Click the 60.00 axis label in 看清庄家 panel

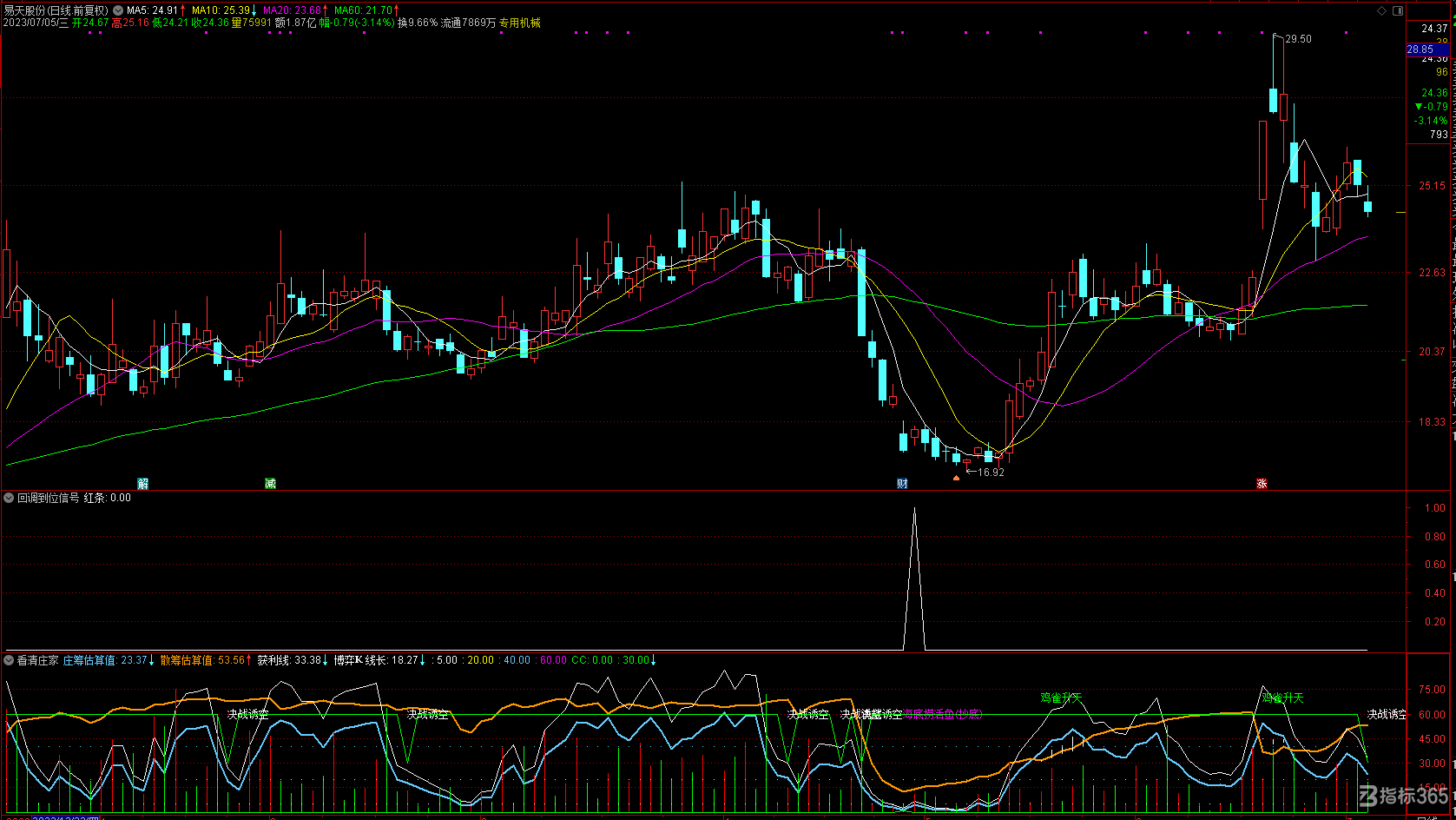(1432, 715)
